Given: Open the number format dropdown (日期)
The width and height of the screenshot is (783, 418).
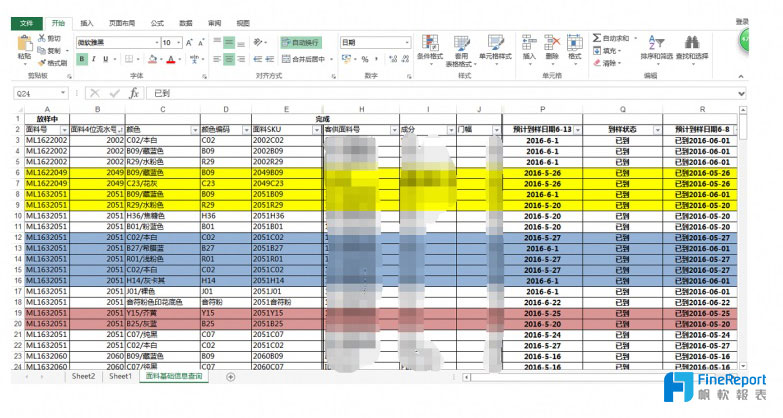Looking at the screenshot, I should pyautogui.click(x=407, y=43).
